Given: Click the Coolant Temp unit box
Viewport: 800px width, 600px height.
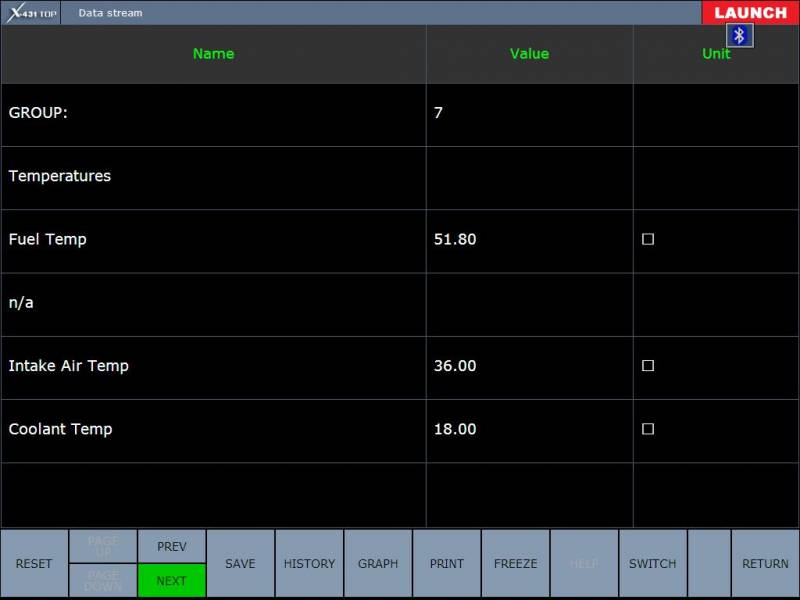Looking at the screenshot, I should 648,429.
